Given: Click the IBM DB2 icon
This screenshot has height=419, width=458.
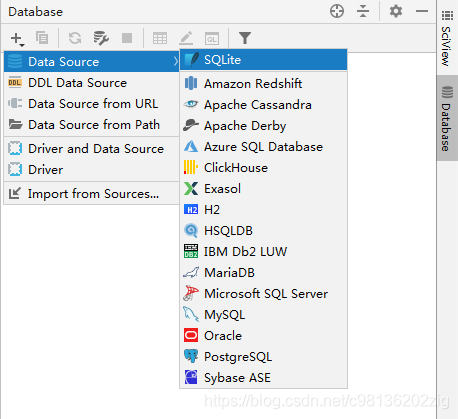Looking at the screenshot, I should coord(191,251).
